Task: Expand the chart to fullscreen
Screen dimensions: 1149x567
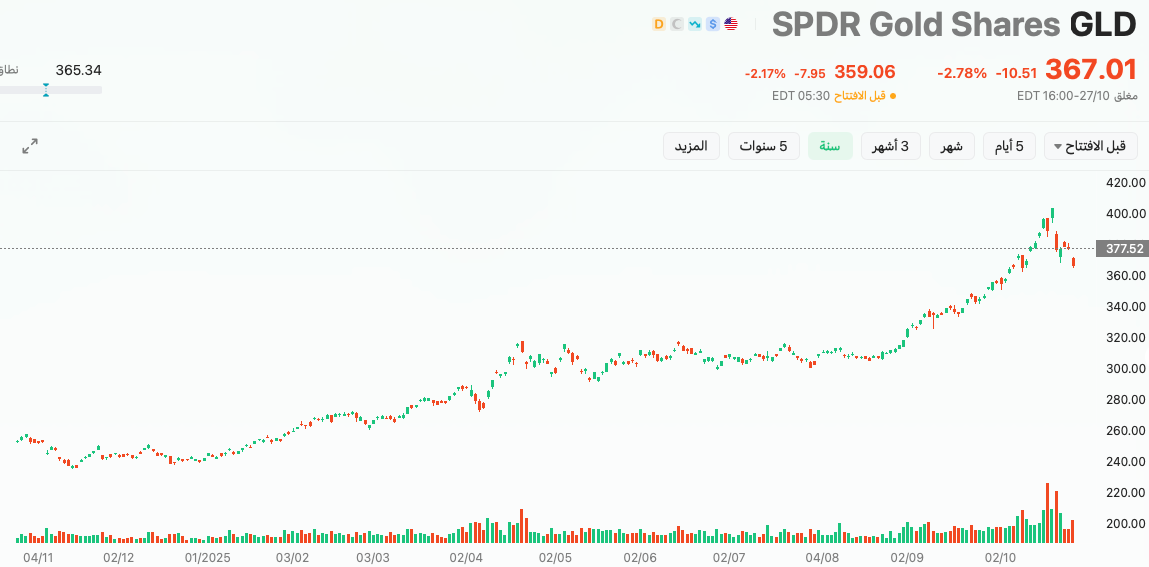Action: point(30,146)
